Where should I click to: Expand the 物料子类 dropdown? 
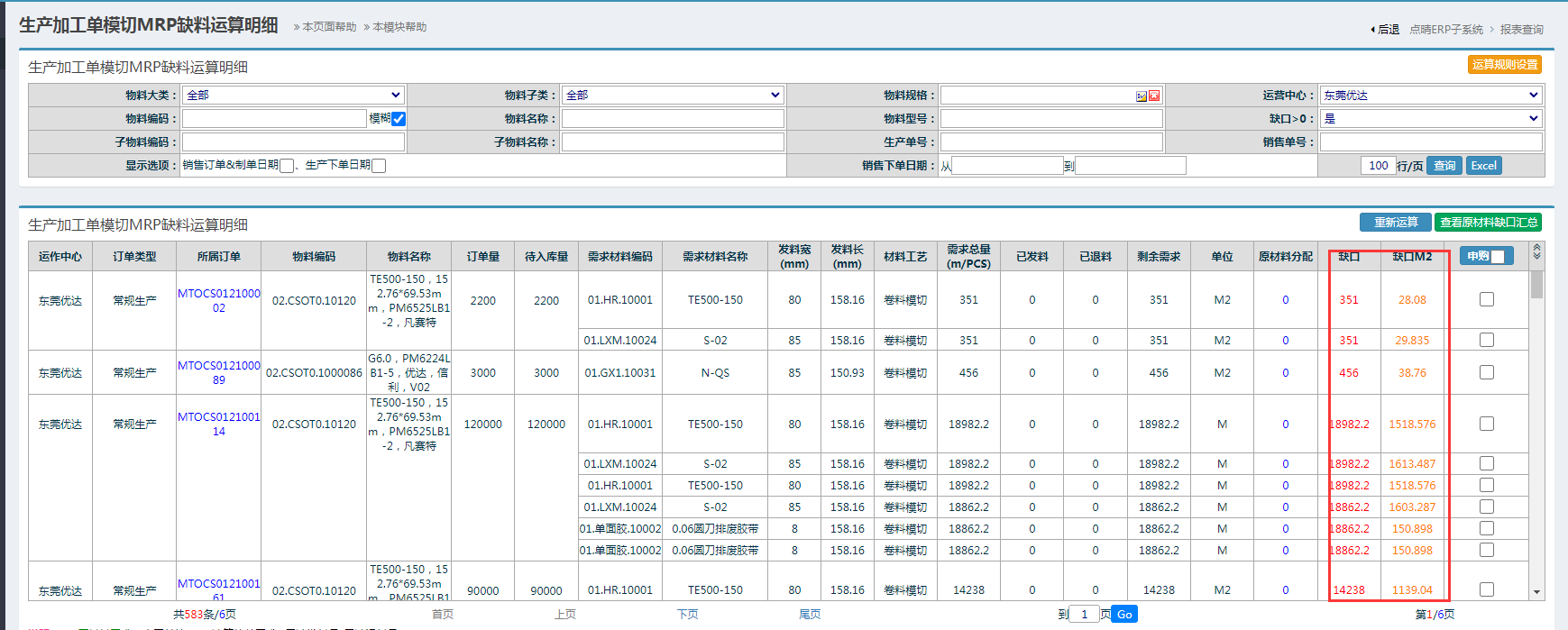[673, 96]
